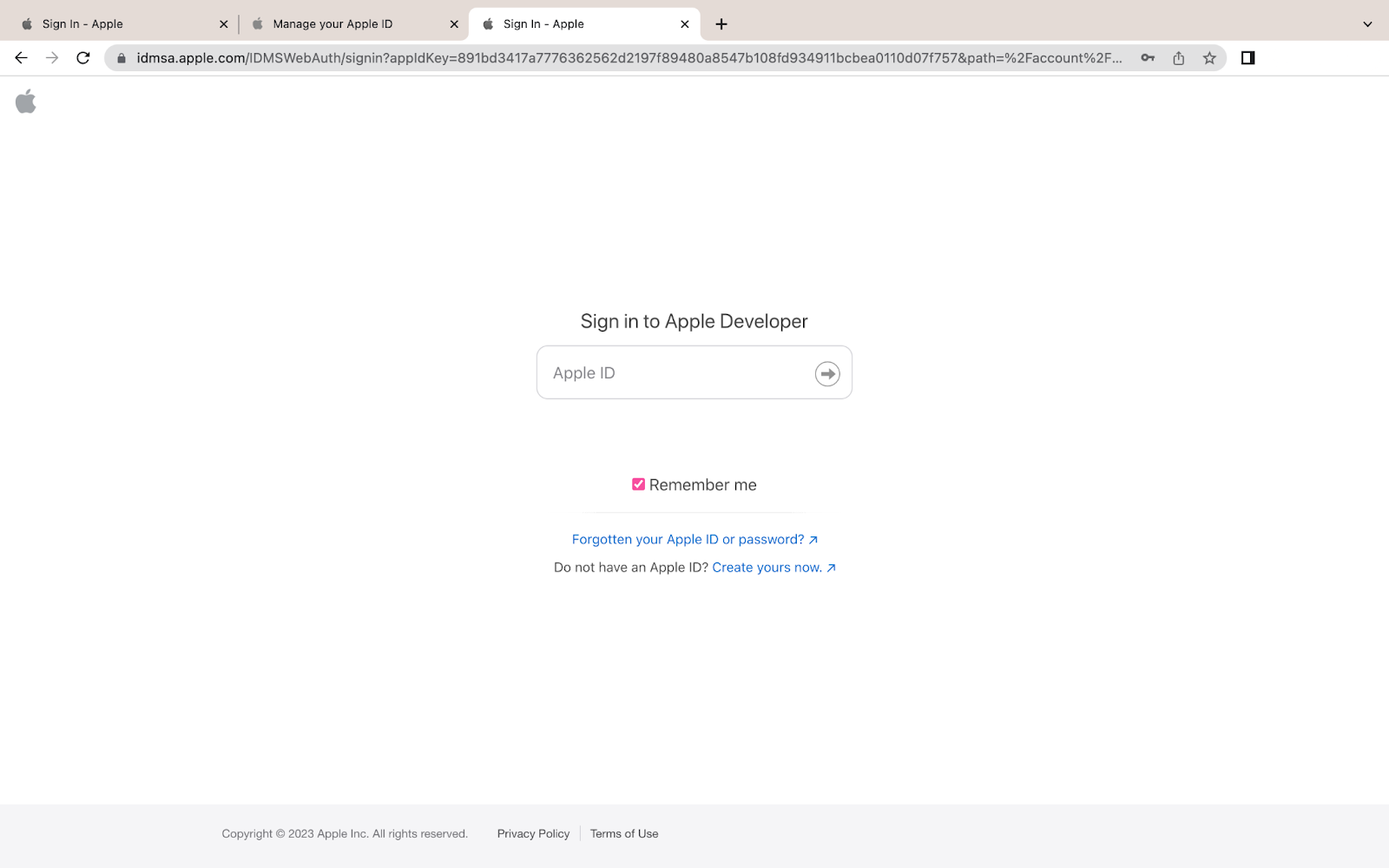Toggle the browser side panel
The width and height of the screenshot is (1389, 868).
click(1247, 58)
